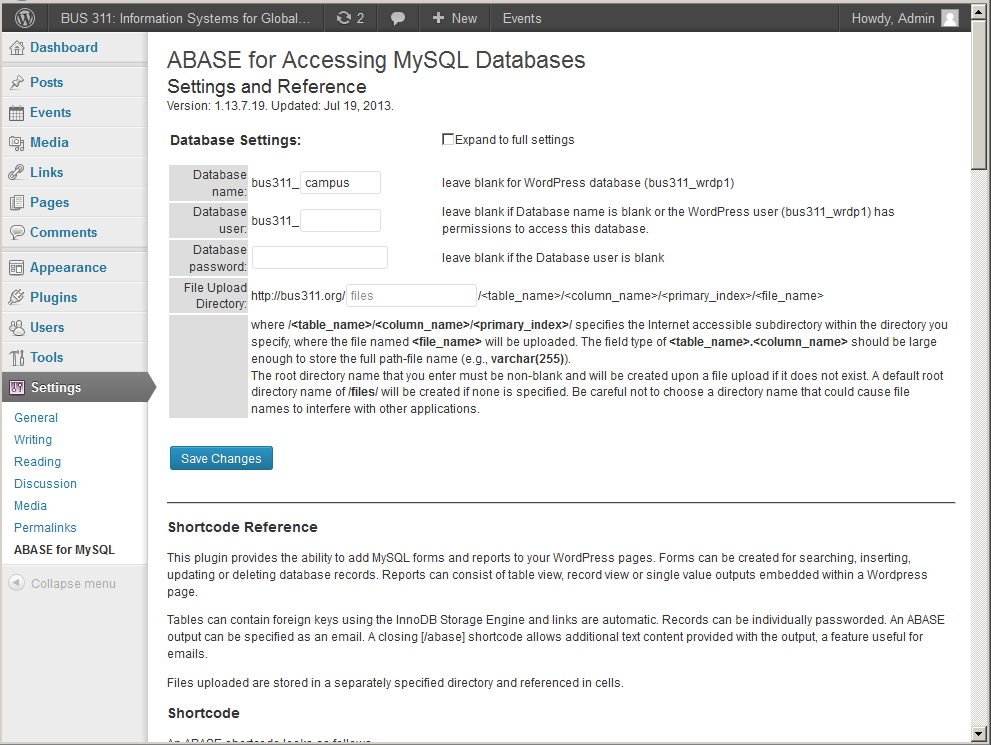Image resolution: width=991 pixels, height=745 pixels.
Task: Click the Users people icon
Action: (17, 327)
